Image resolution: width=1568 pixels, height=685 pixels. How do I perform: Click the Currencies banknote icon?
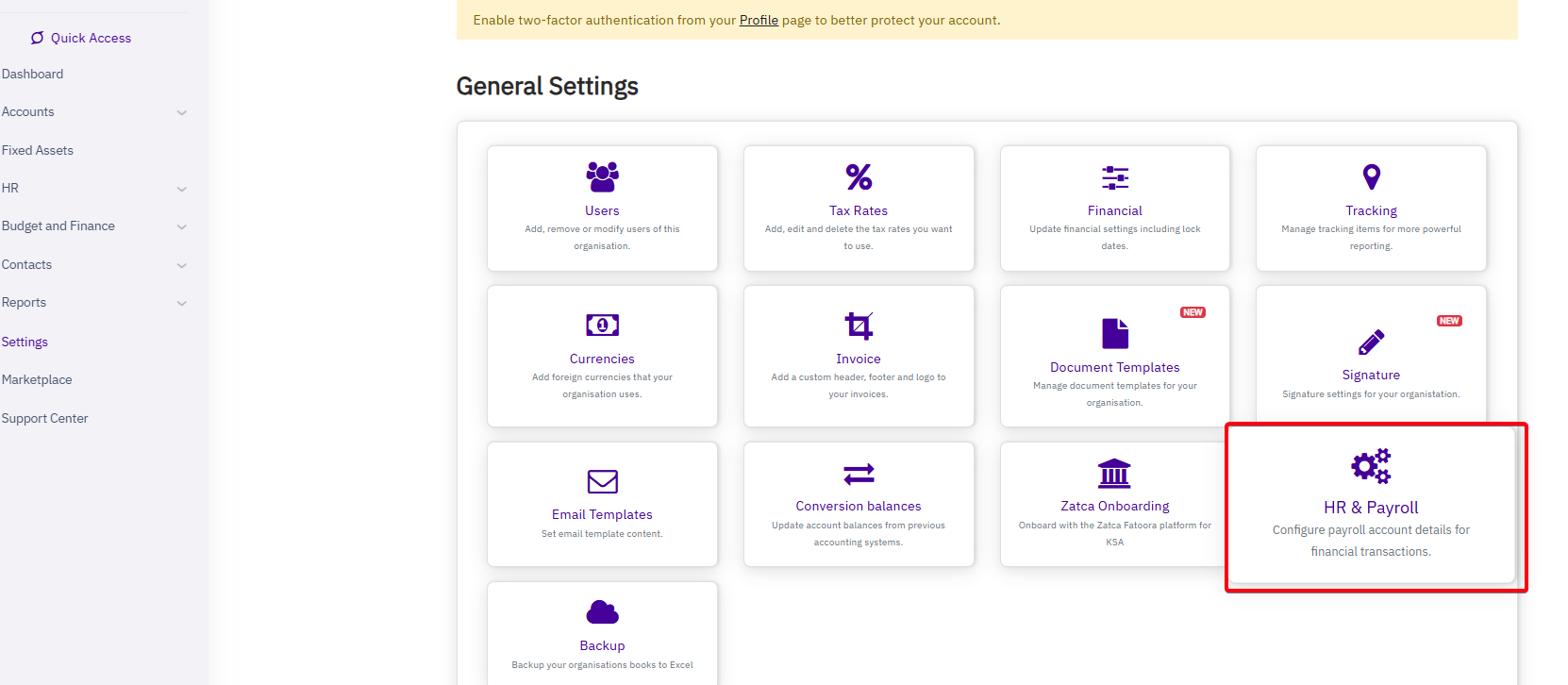[602, 326]
